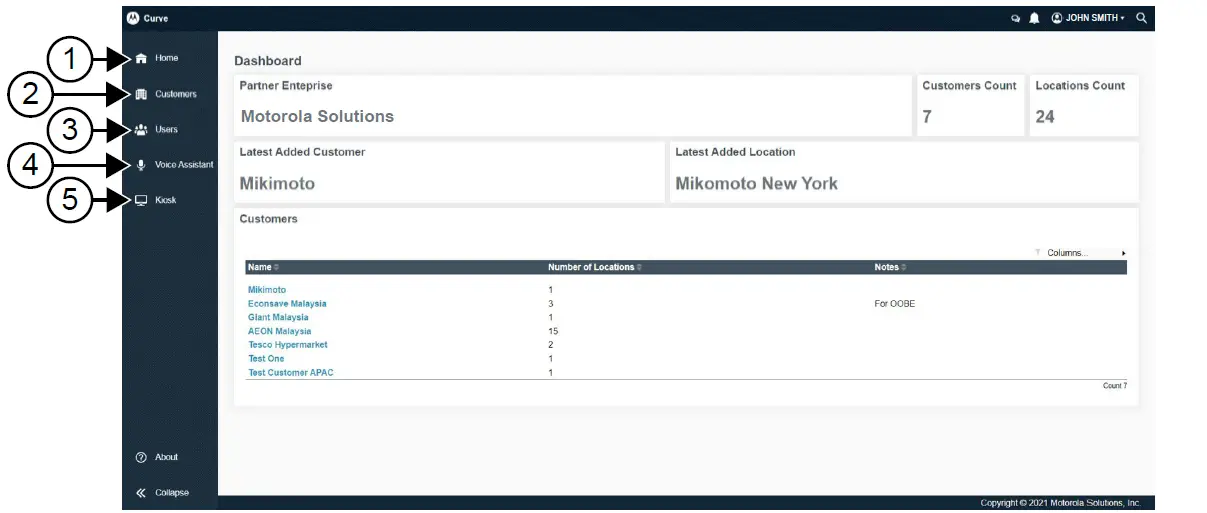Open Customers menu item
1207x513 pixels.
click(176, 94)
